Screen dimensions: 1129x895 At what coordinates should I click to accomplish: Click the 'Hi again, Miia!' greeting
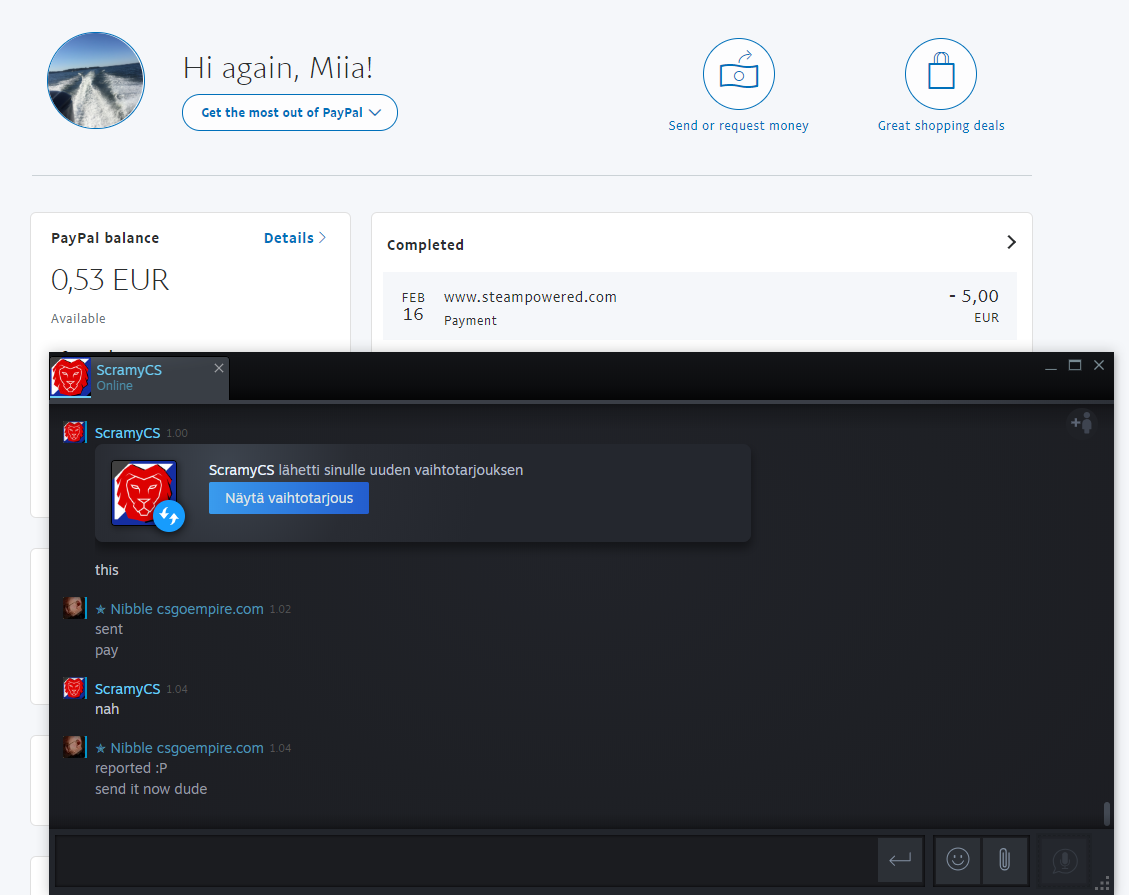coord(278,68)
